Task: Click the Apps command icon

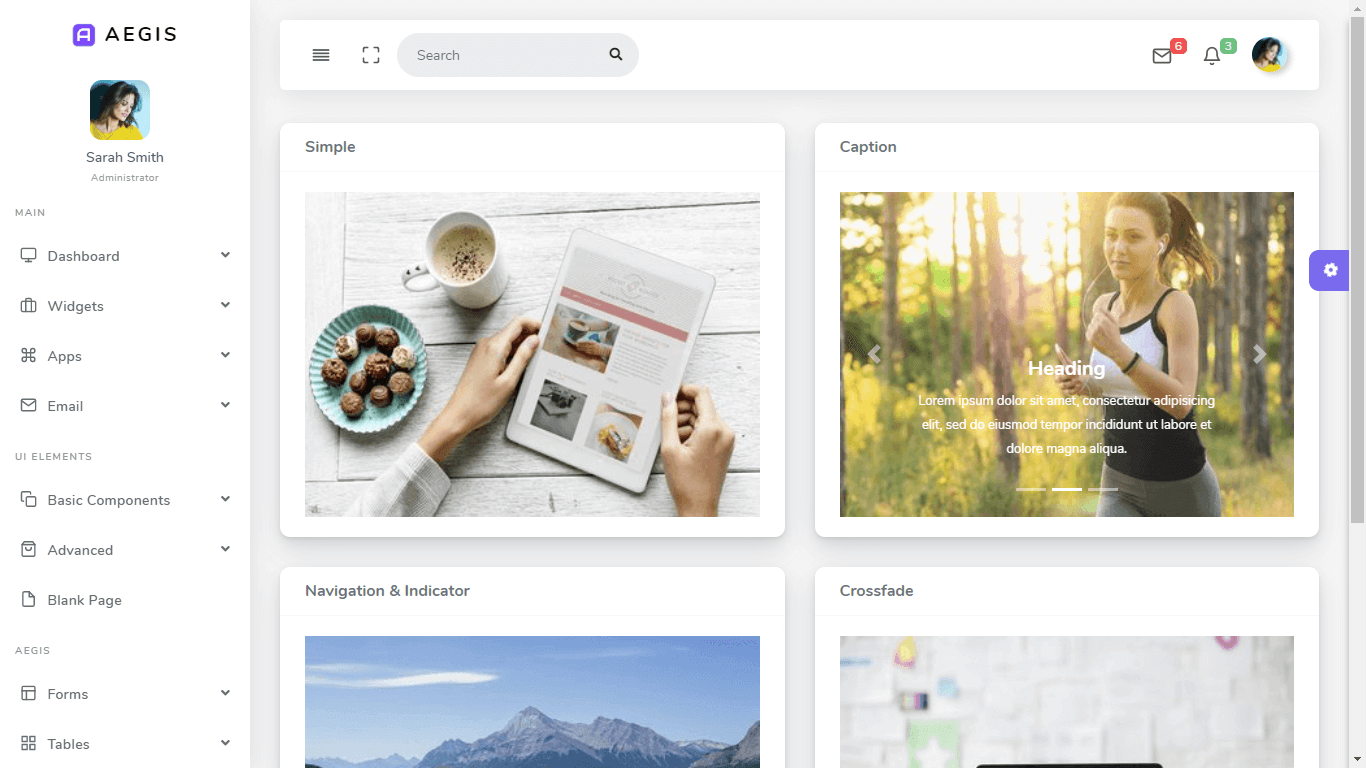Action: (28, 355)
